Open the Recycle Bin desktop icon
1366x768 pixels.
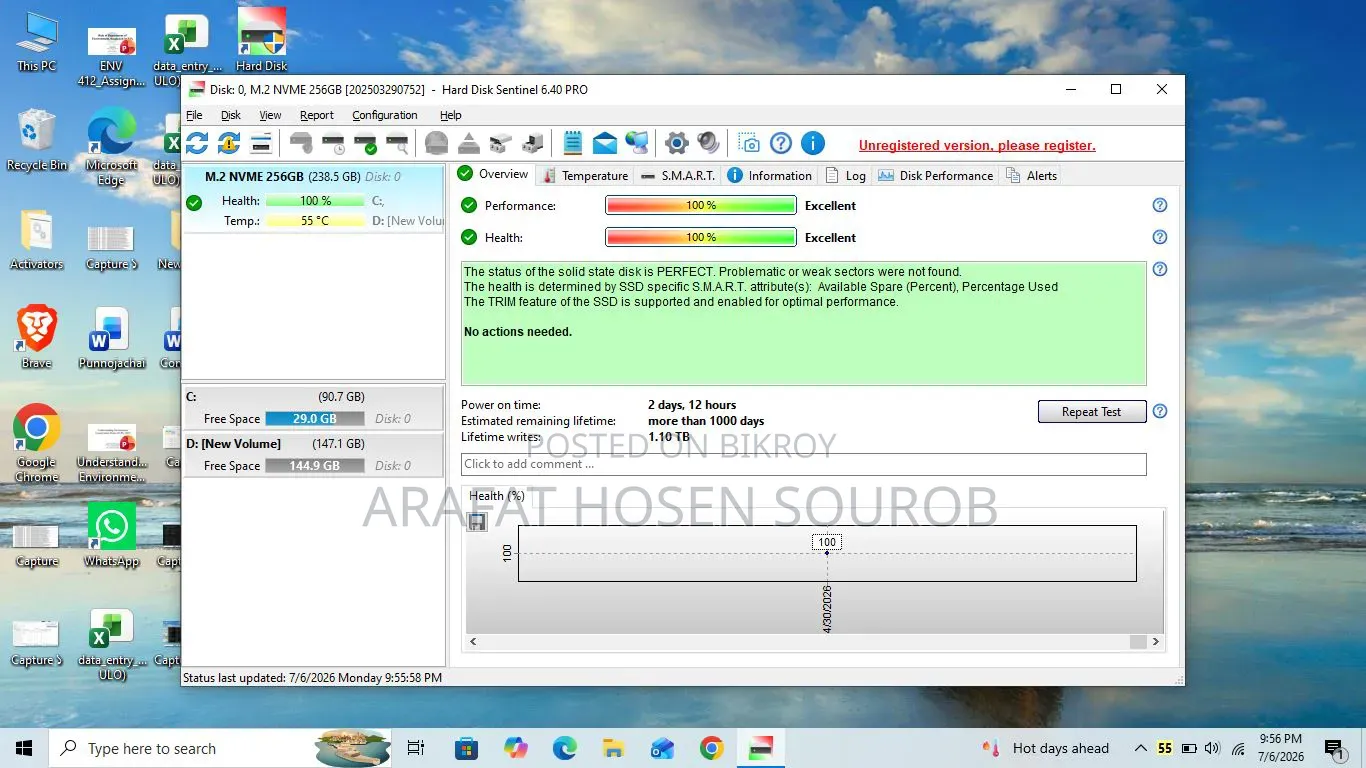point(37,140)
